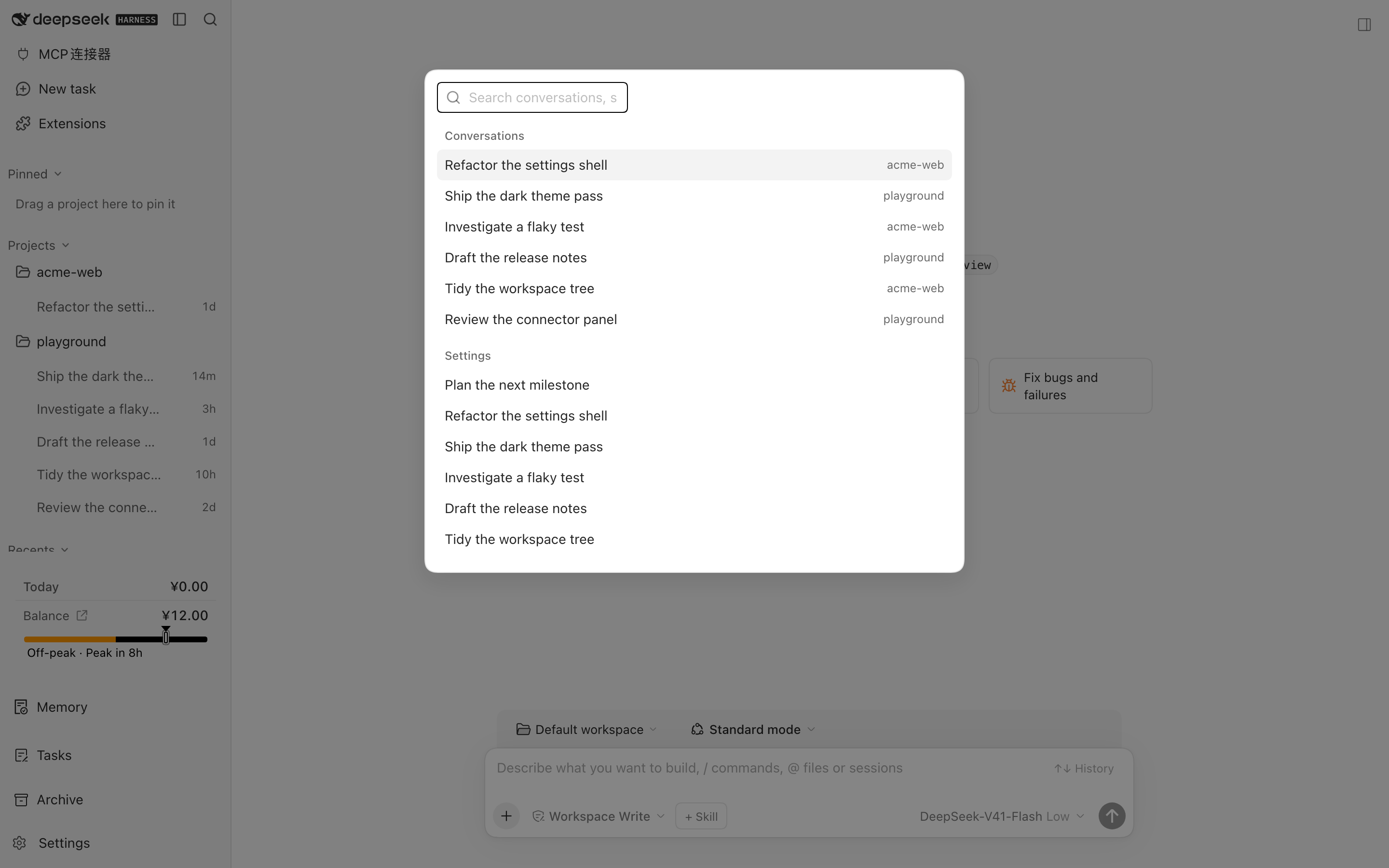Click the orange portion of usage bar
Image resolution: width=1389 pixels, height=868 pixels.
point(69,639)
